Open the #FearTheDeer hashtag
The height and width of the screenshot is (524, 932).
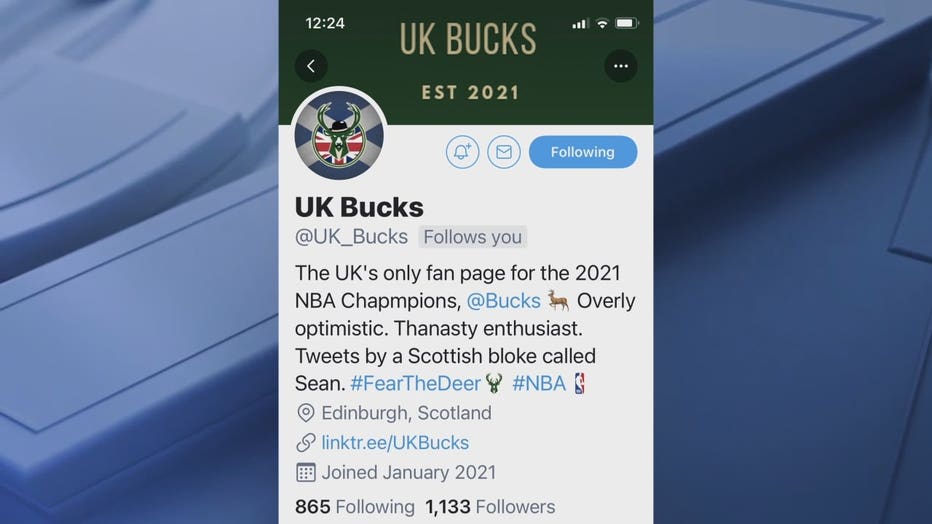click(x=415, y=383)
